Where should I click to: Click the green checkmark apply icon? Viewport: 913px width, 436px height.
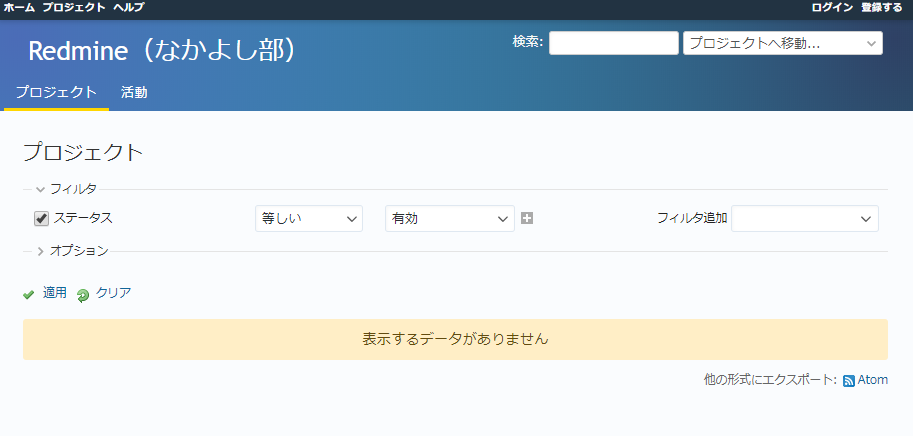tap(29, 295)
